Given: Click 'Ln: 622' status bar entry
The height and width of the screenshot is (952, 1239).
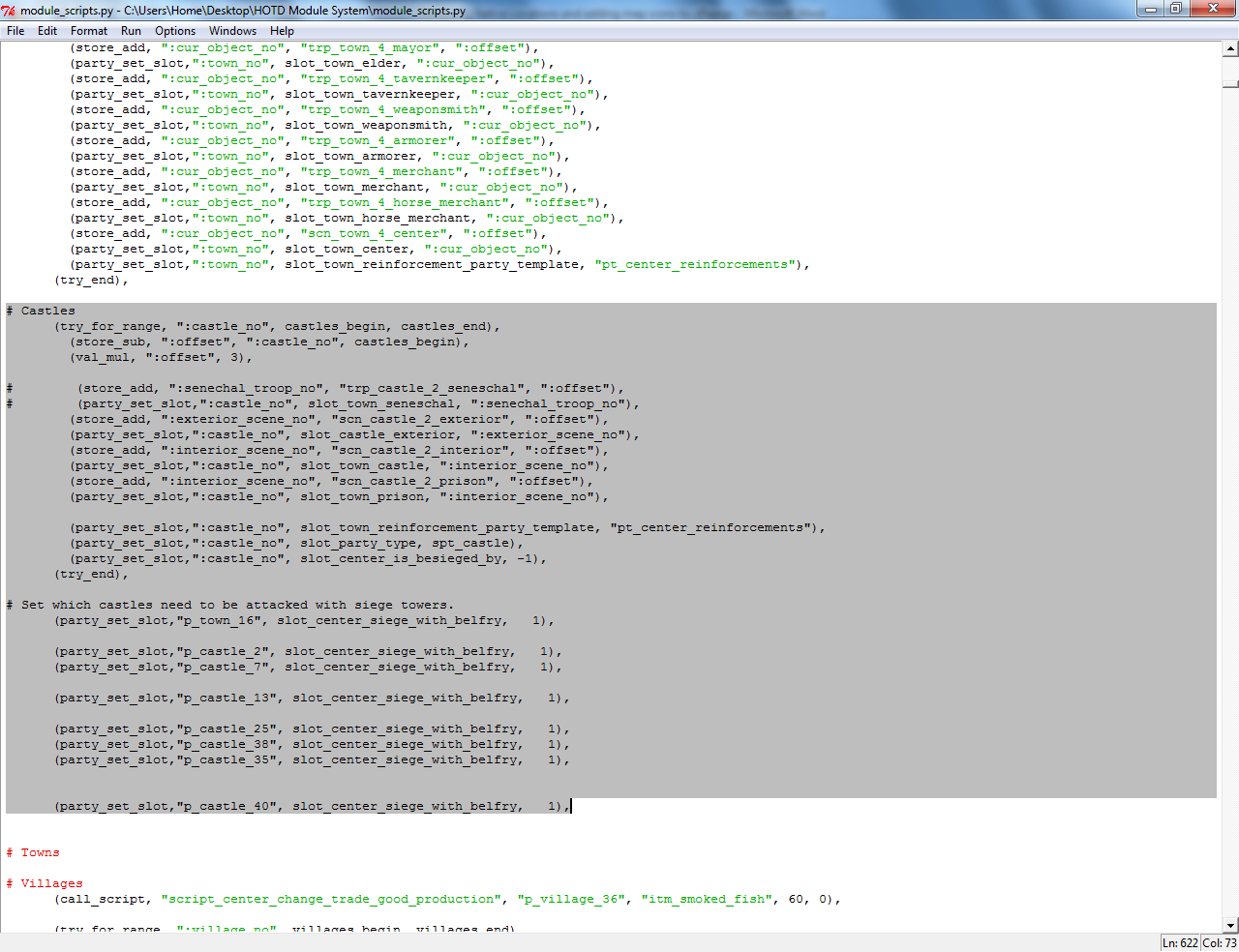Looking at the screenshot, I should [x=1181, y=942].
